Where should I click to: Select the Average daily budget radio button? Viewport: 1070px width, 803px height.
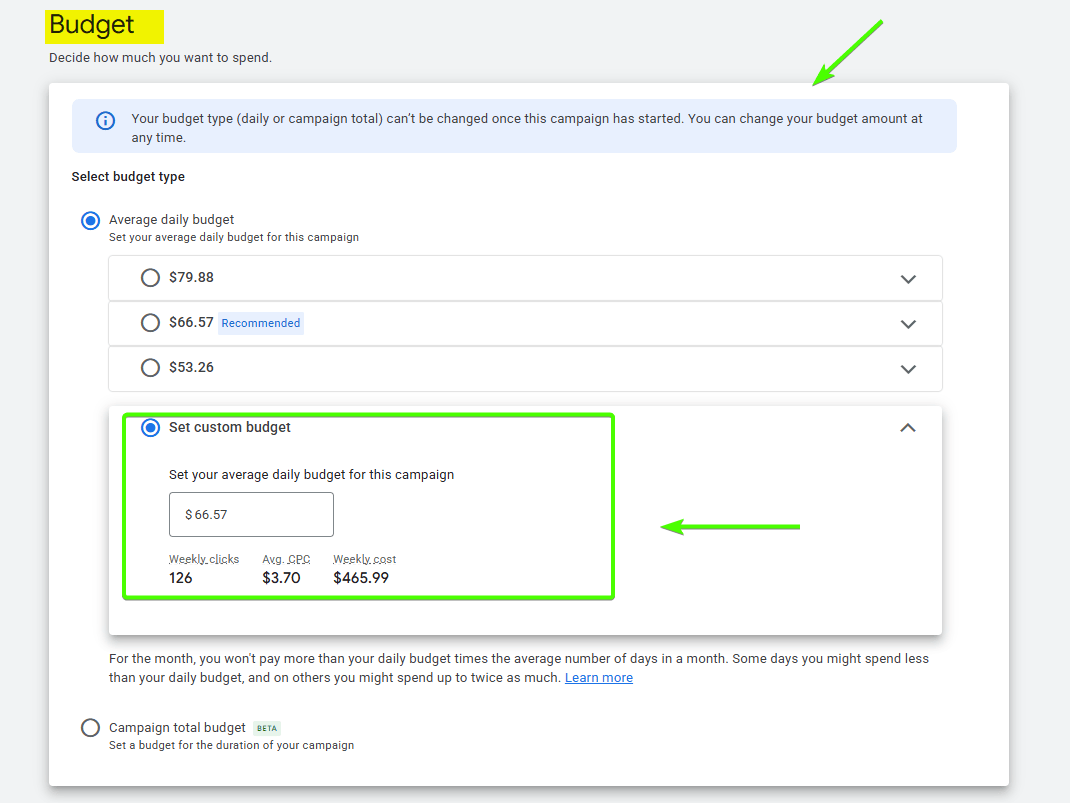[90, 220]
